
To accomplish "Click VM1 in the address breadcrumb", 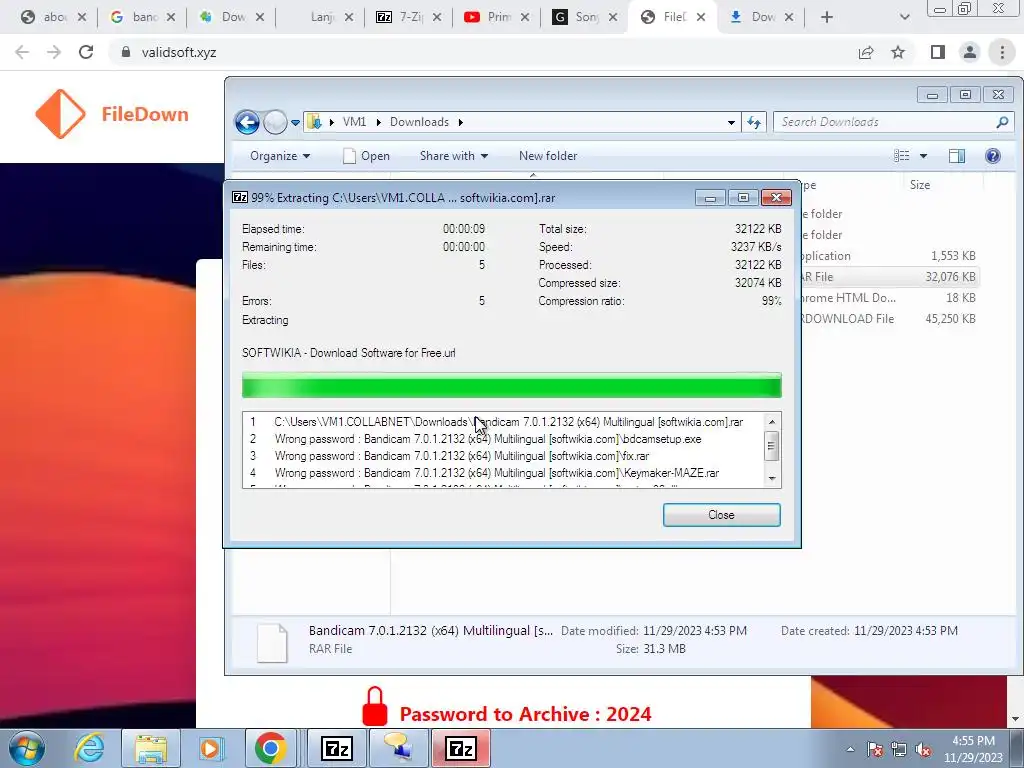I will click(354, 122).
